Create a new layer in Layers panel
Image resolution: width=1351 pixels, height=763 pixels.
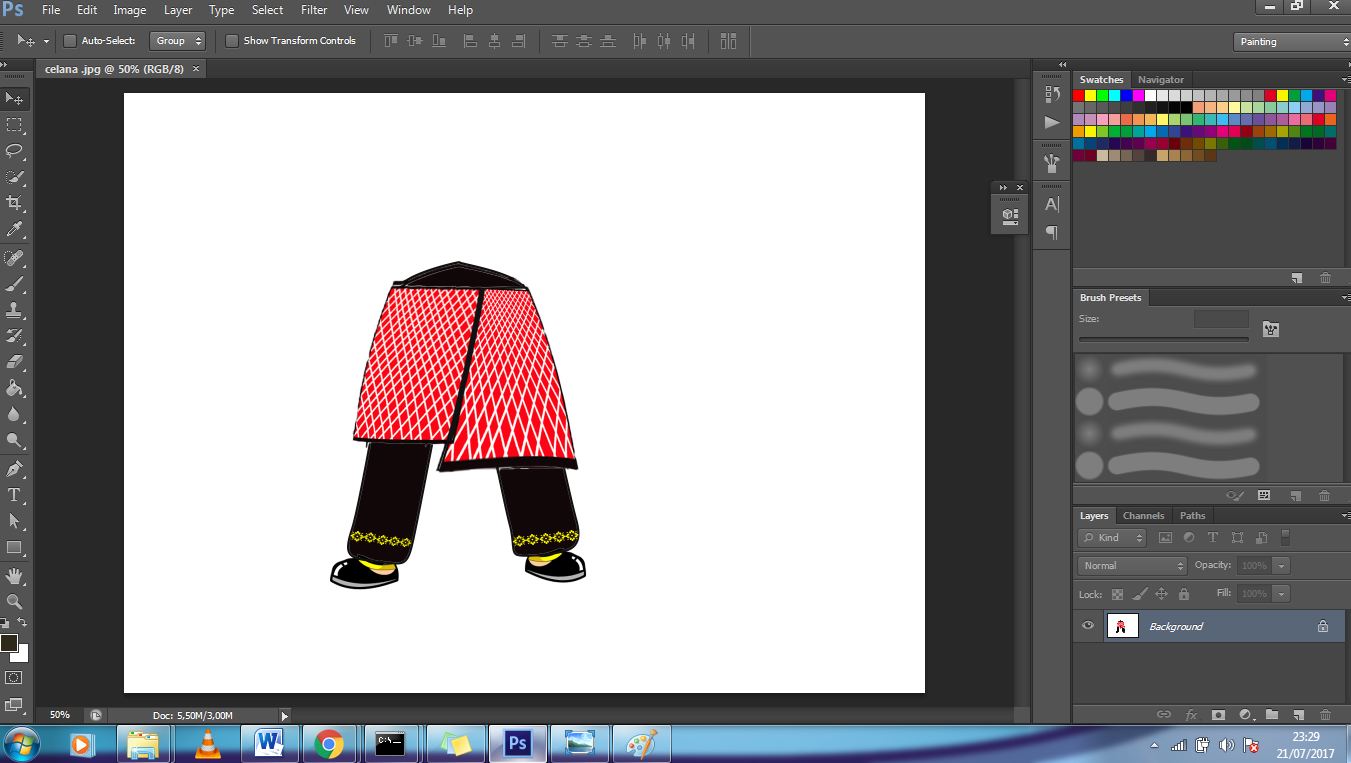pos(1298,715)
